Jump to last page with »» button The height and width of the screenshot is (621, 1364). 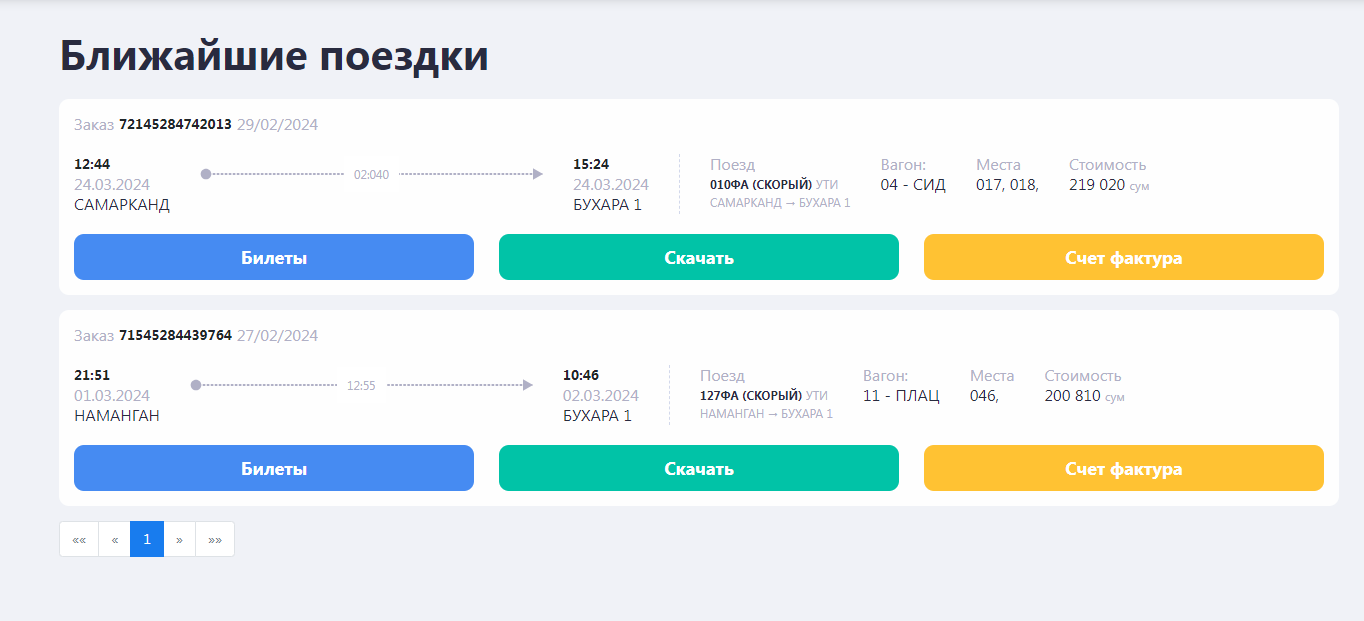[x=214, y=539]
